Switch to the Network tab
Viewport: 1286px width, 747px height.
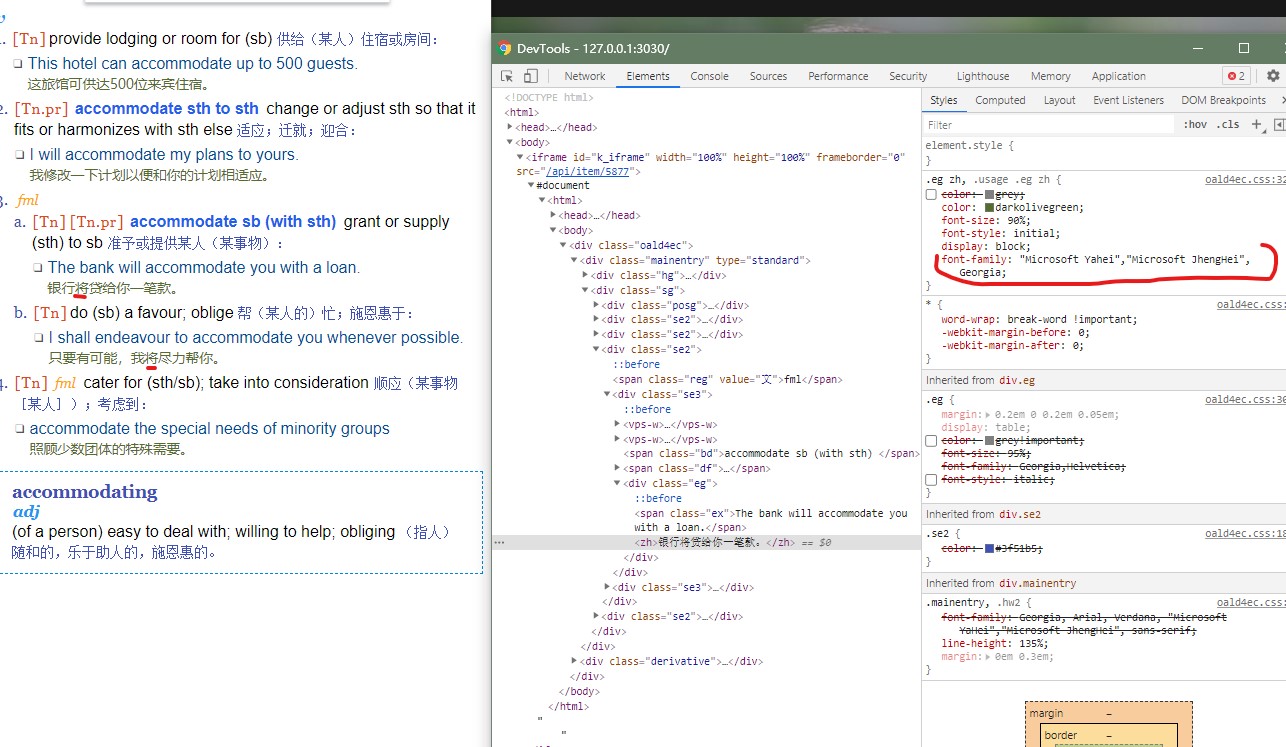(x=585, y=76)
